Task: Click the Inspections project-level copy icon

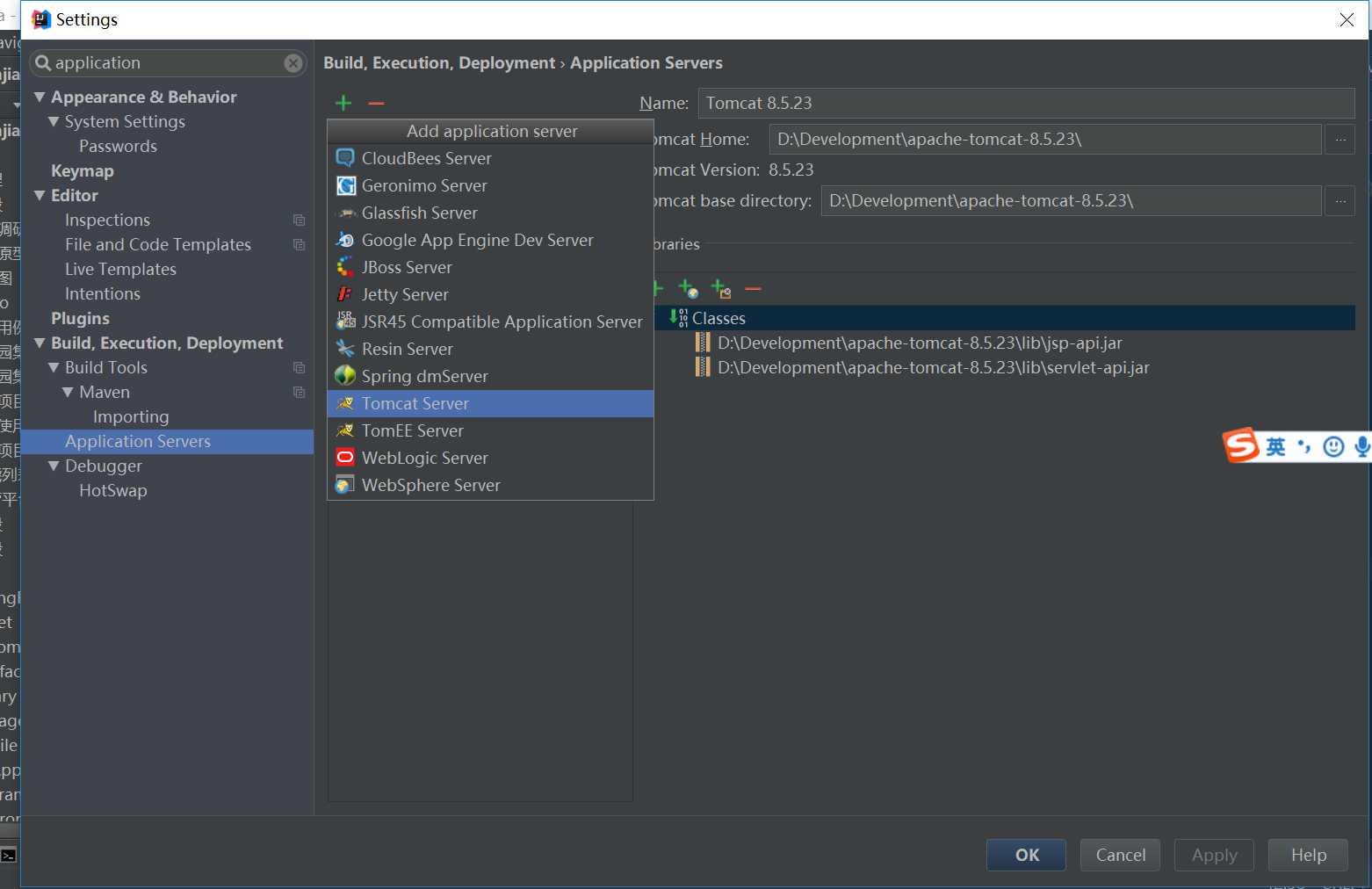Action: pos(299,220)
